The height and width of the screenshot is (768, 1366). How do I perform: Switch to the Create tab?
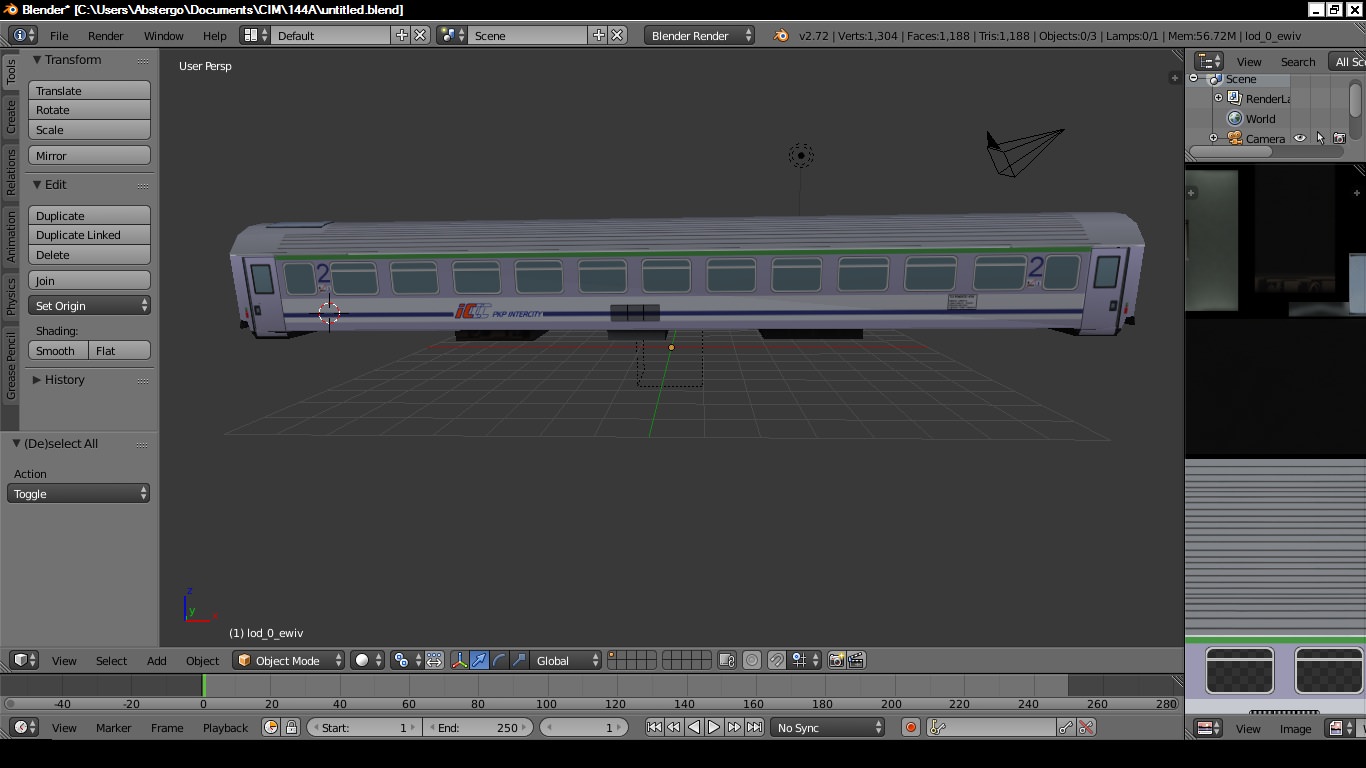(x=11, y=116)
